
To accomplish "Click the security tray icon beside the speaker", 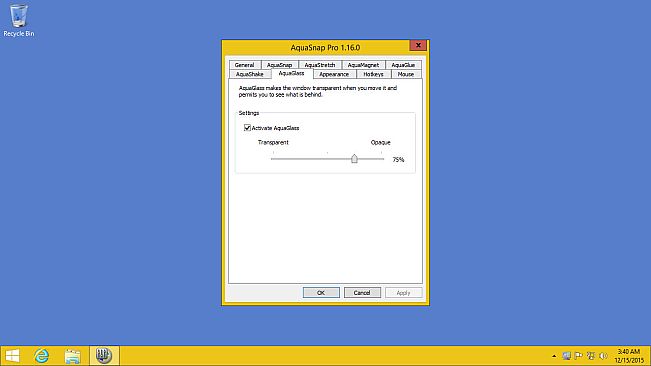I will coord(591,356).
